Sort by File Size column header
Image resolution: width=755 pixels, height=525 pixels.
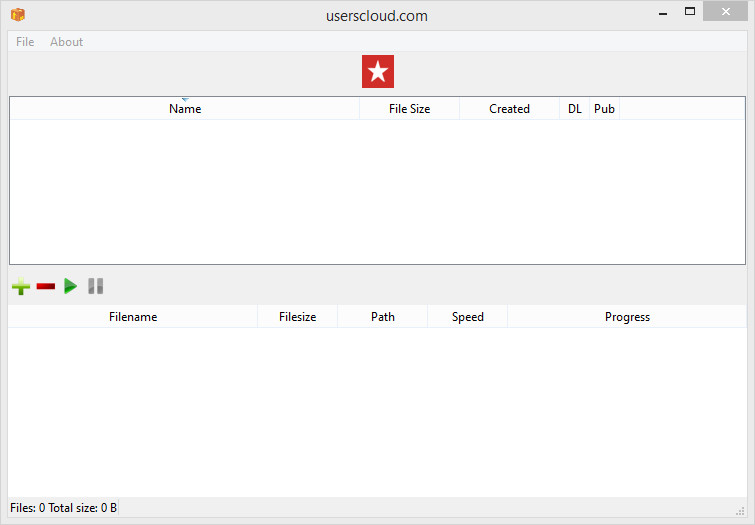(409, 108)
